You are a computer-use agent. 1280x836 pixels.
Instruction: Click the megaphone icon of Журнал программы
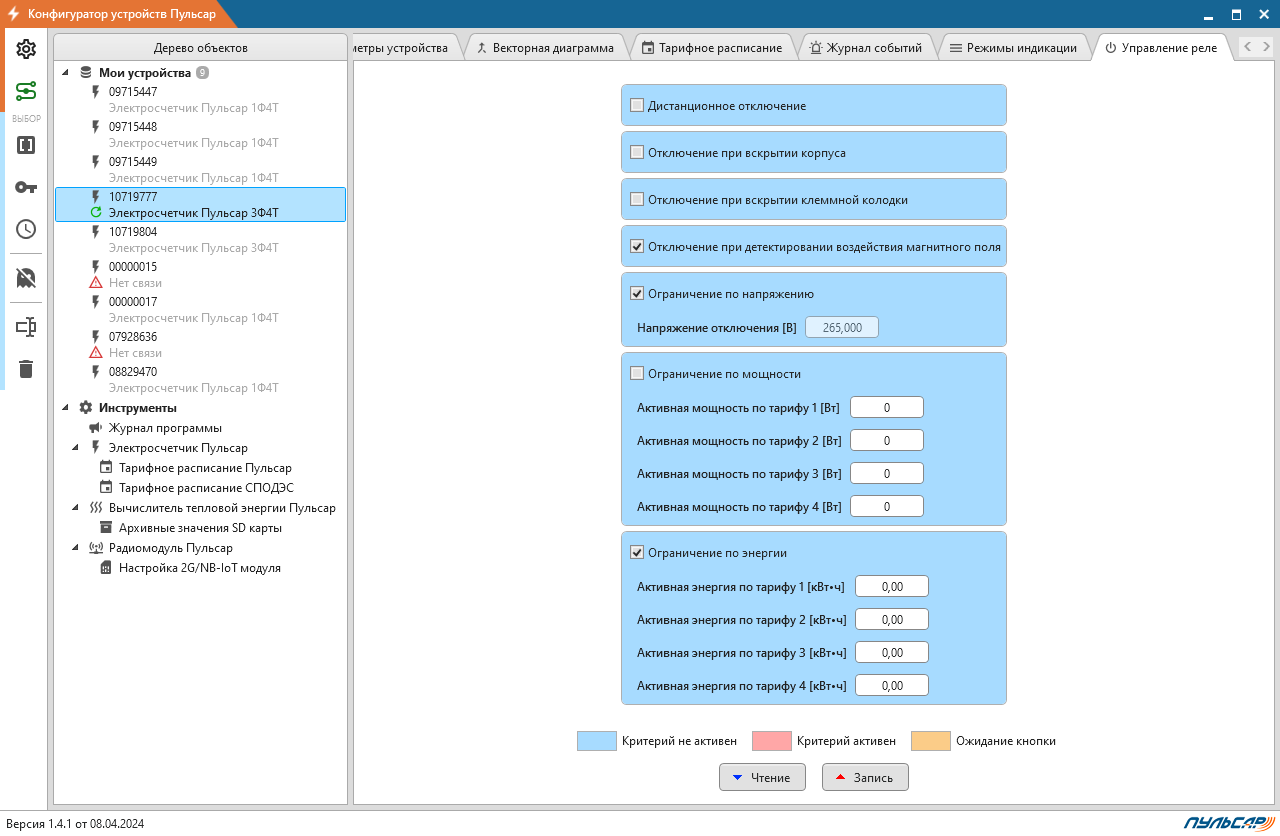tap(96, 428)
